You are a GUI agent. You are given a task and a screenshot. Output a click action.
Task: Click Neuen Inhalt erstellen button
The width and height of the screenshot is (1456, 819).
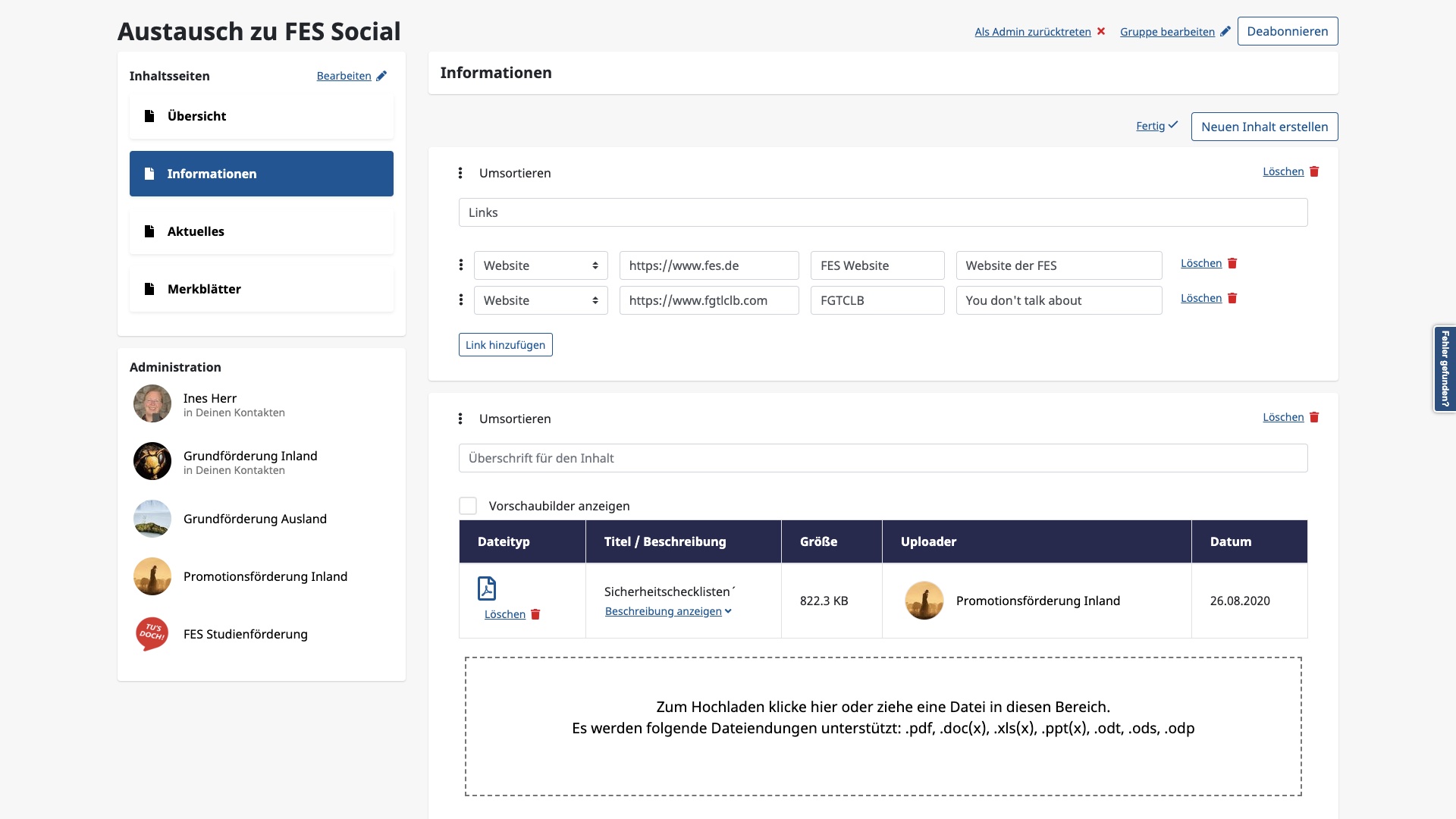click(1264, 126)
